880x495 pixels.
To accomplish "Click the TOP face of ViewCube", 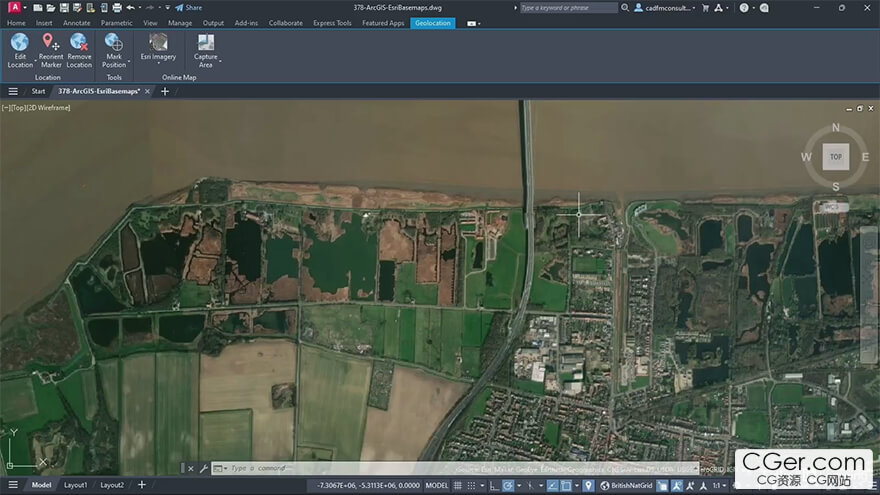I will click(x=836, y=157).
